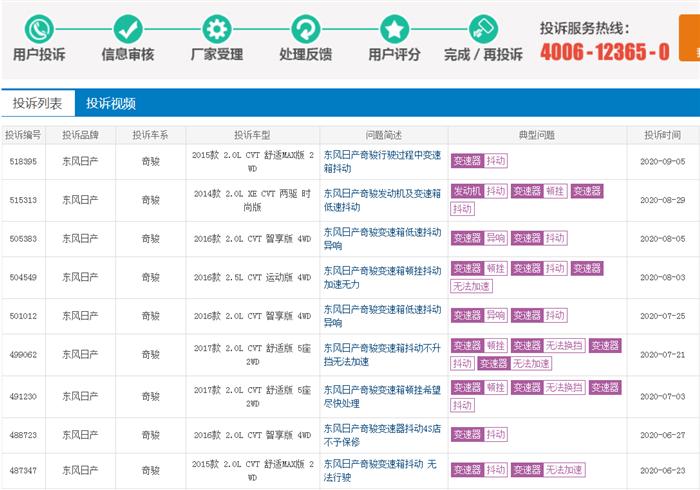Click model 2016款 2.5L CVT 运动版 4WD
Image resolution: width=700 pixels, height=490 pixels.
pyautogui.click(x=252, y=277)
